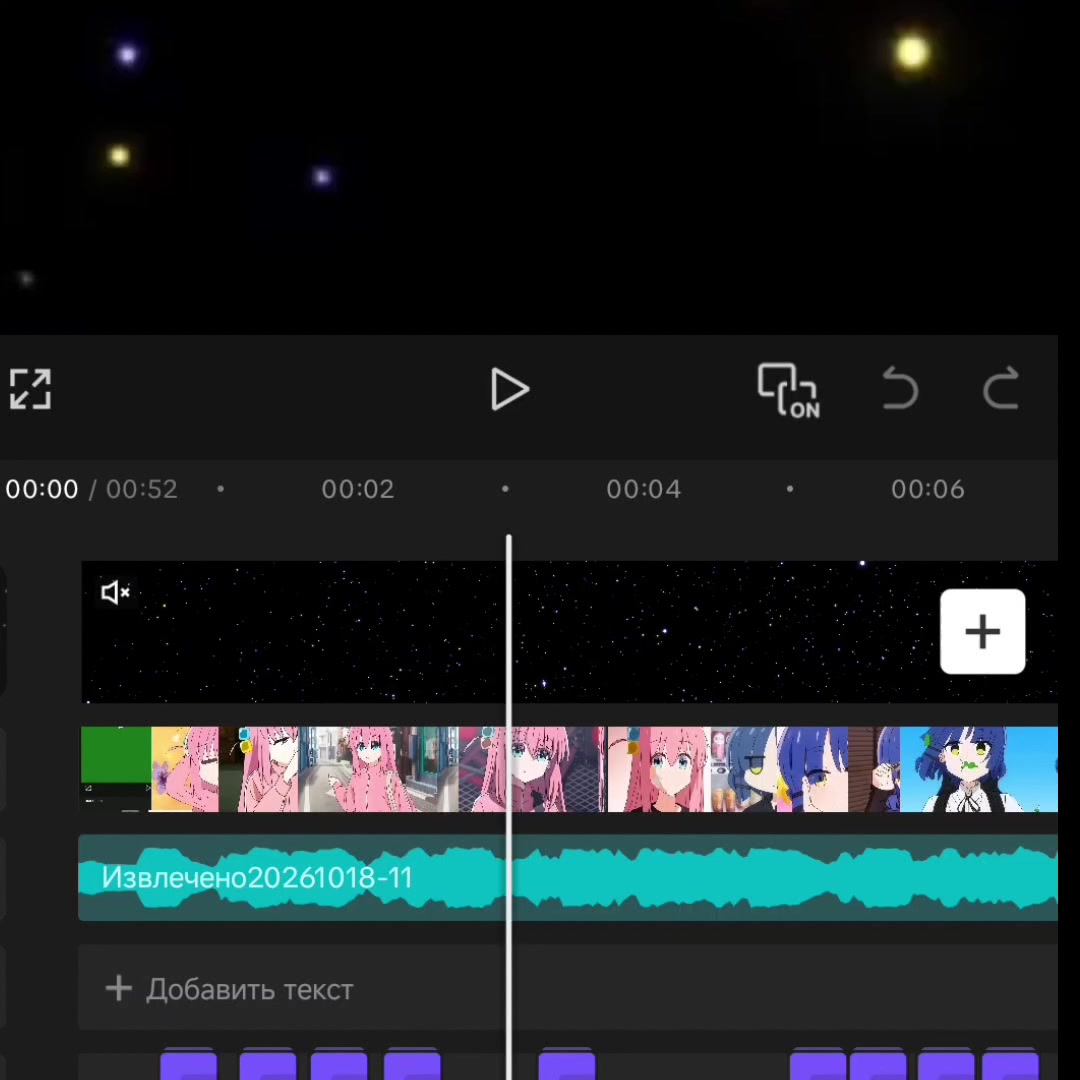
Task: Select the green screen clip thumbnail
Action: [116, 769]
